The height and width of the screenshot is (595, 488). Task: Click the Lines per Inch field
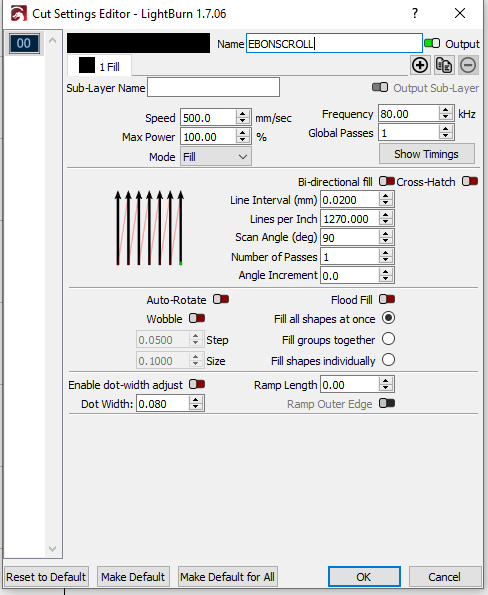click(349, 219)
